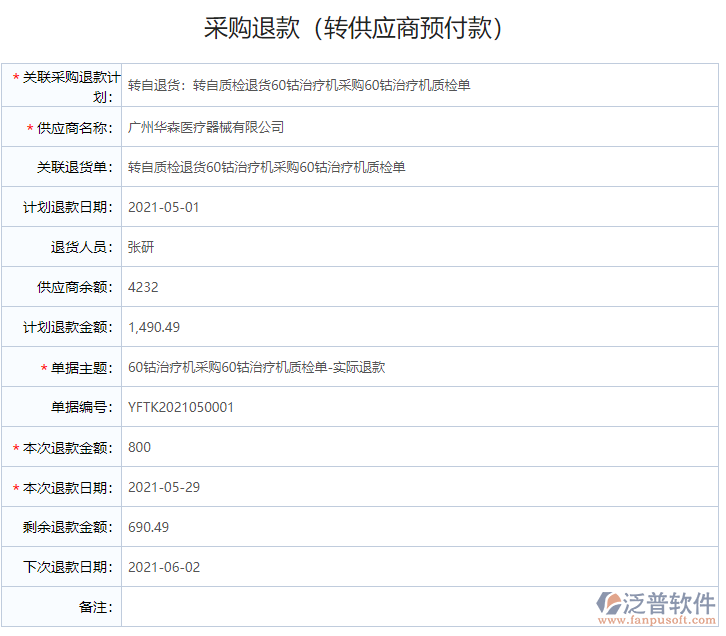The width and height of the screenshot is (726, 636).
Task: Click the empty 备注 remarks field
Action: pyautogui.click(x=419, y=607)
